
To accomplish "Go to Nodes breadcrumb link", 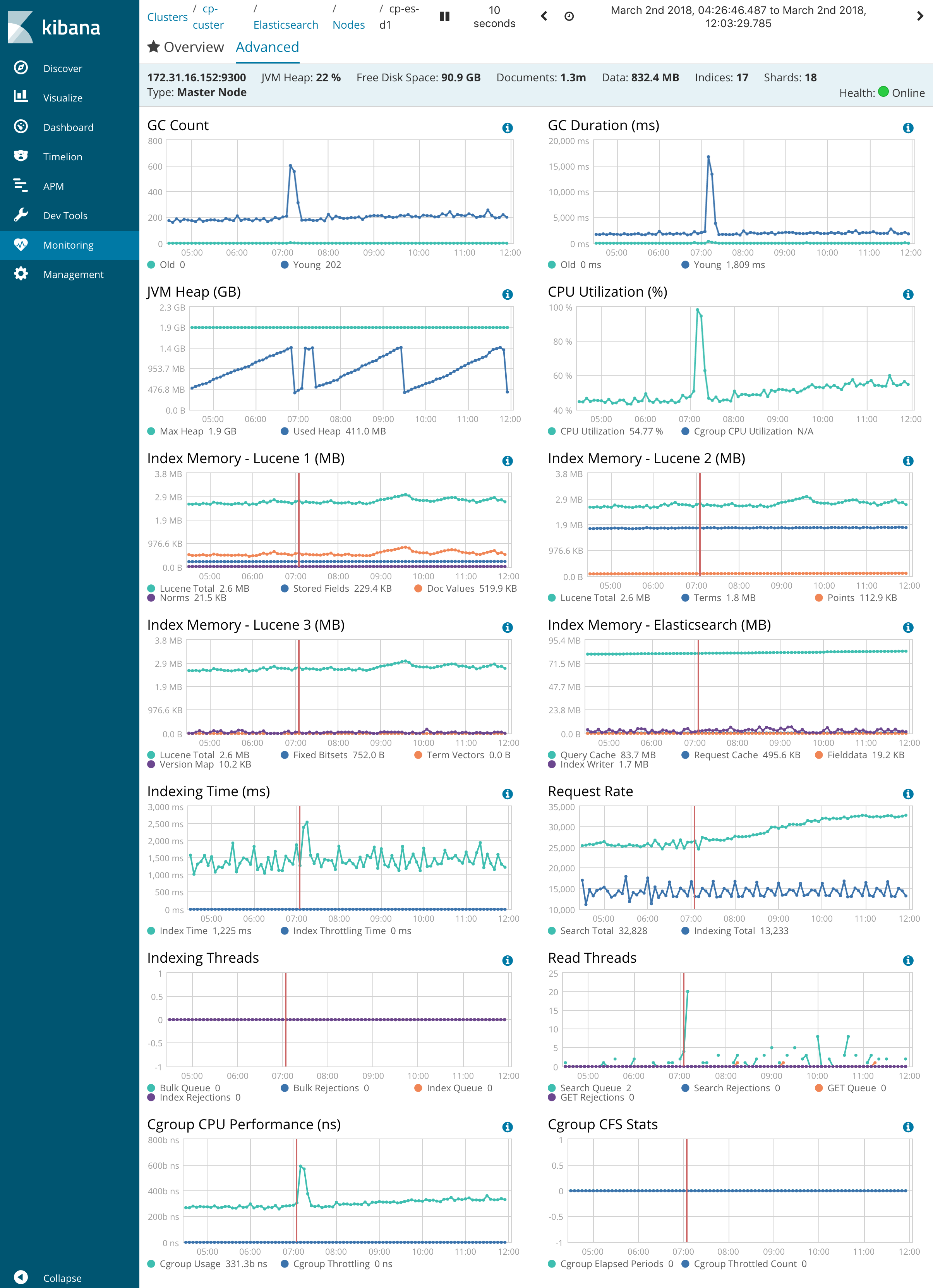I will (348, 25).
